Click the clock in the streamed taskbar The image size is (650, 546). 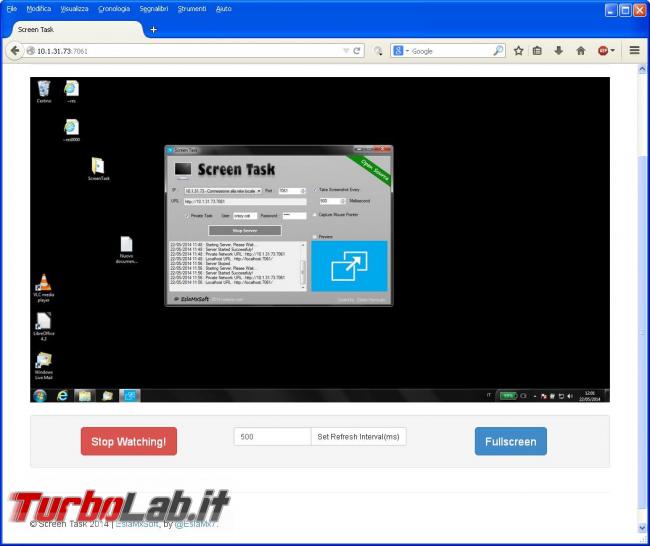point(589,396)
